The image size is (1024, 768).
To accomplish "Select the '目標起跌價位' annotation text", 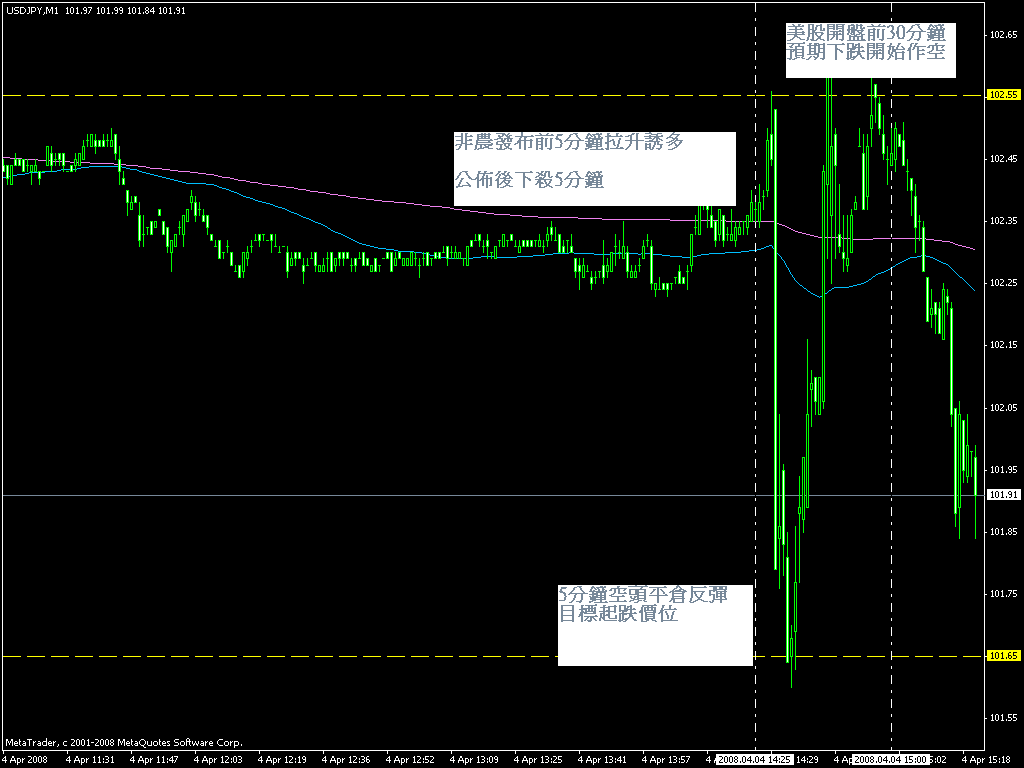I will point(618,614).
